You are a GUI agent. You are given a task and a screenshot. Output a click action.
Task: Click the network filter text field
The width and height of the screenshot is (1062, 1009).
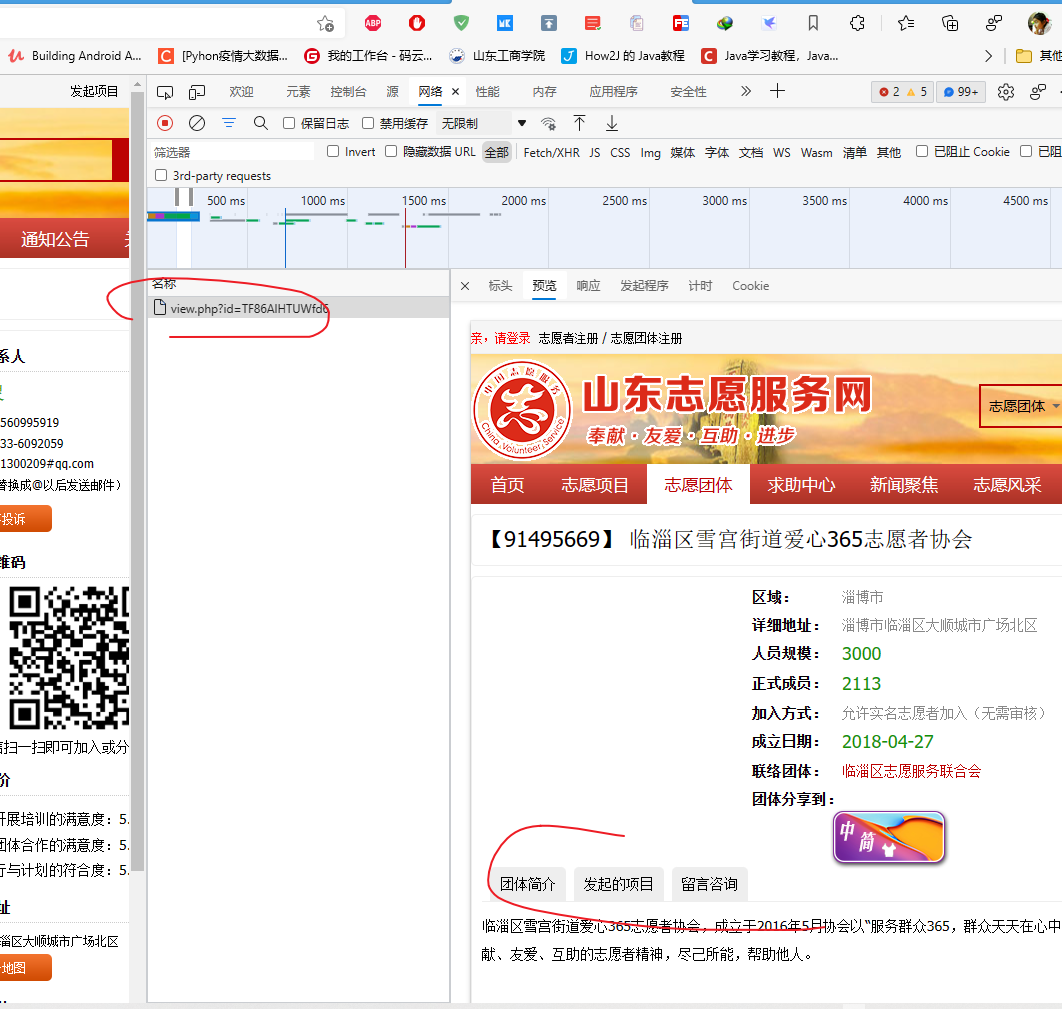232,152
